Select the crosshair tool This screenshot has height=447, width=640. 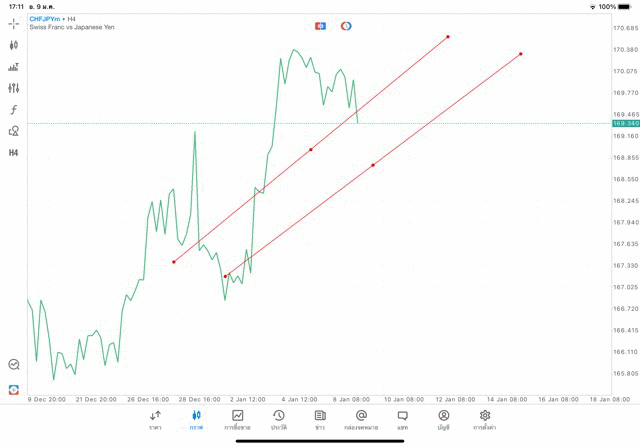pos(14,22)
